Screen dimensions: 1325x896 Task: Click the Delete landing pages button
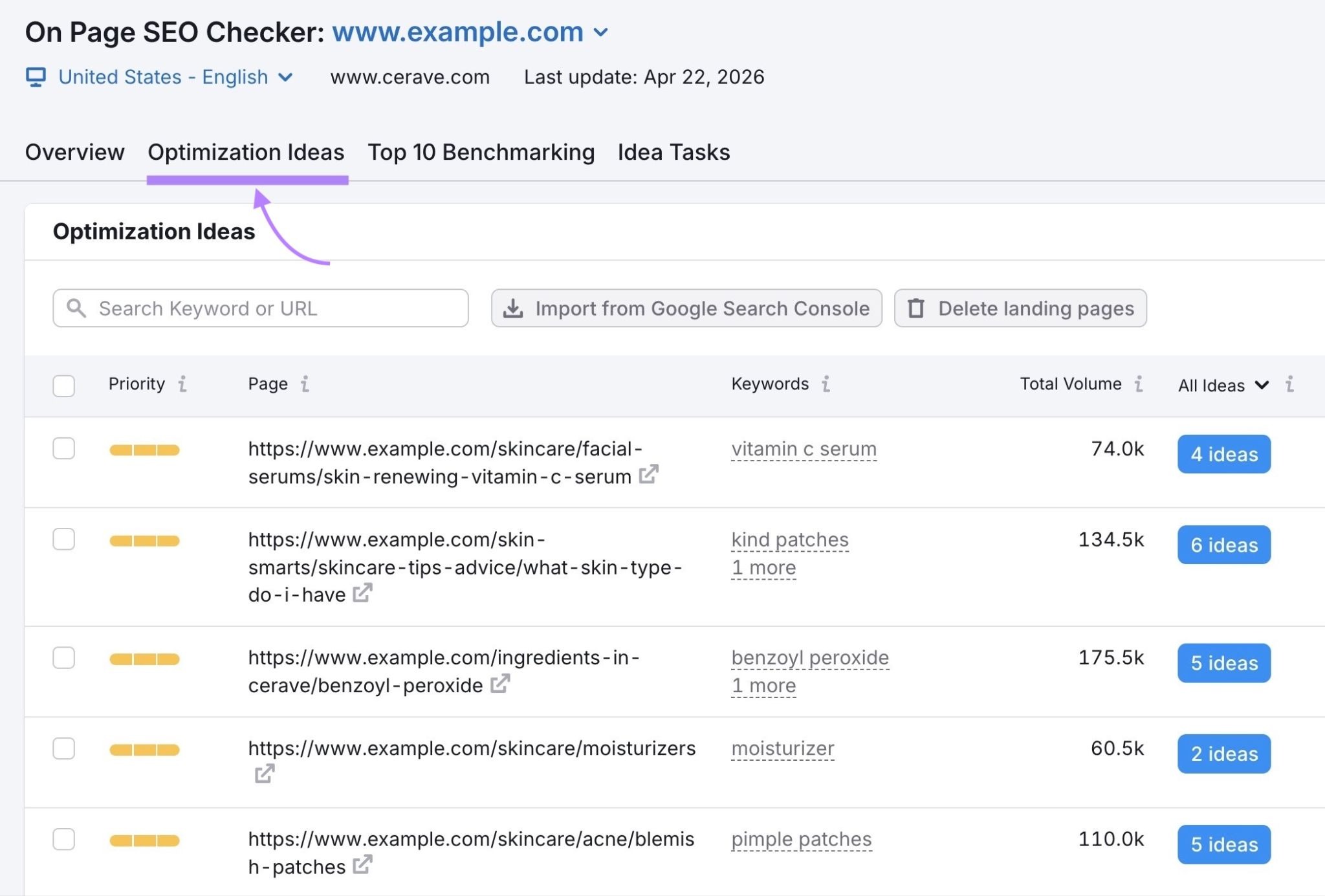coord(1020,308)
